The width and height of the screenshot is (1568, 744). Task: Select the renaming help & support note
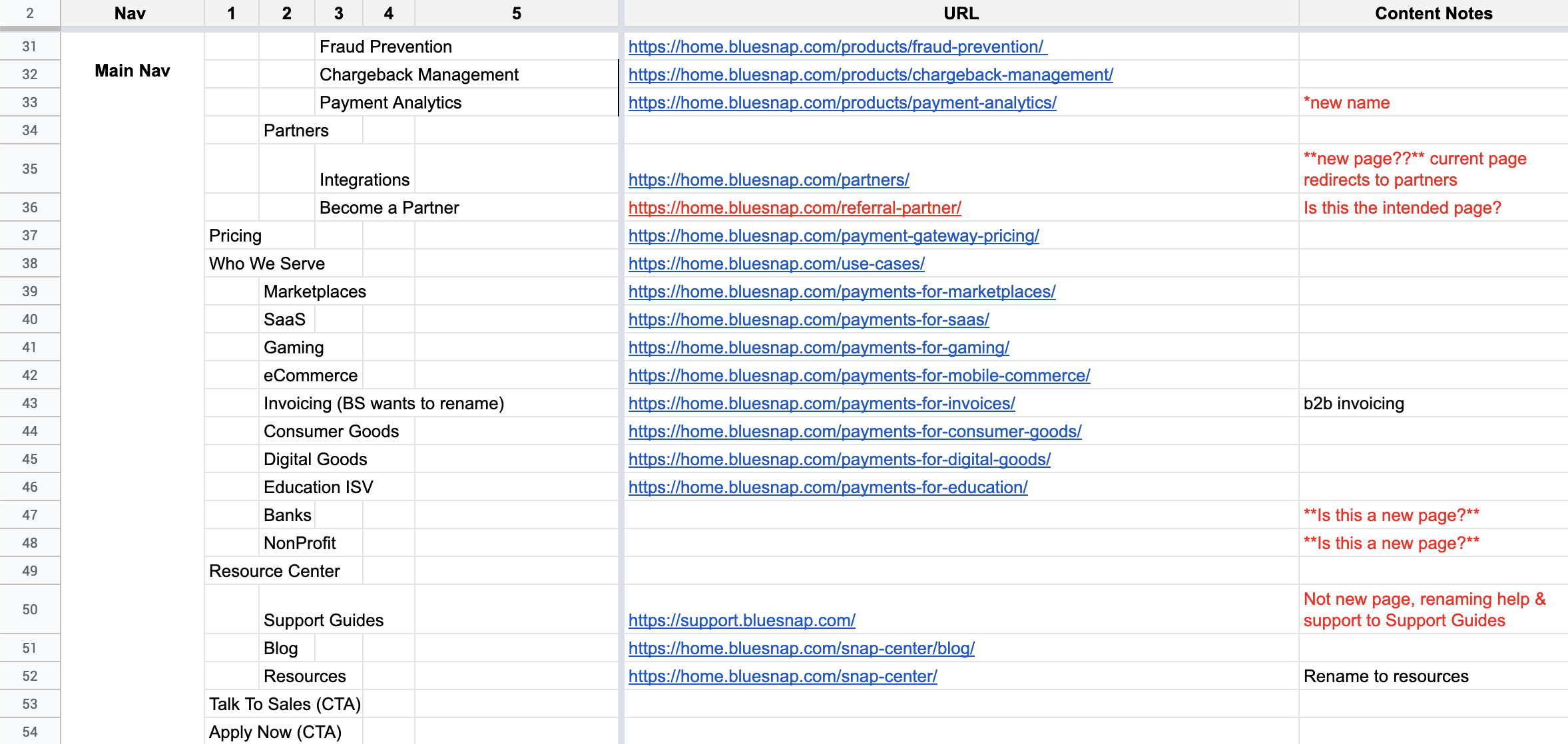tap(1433, 610)
